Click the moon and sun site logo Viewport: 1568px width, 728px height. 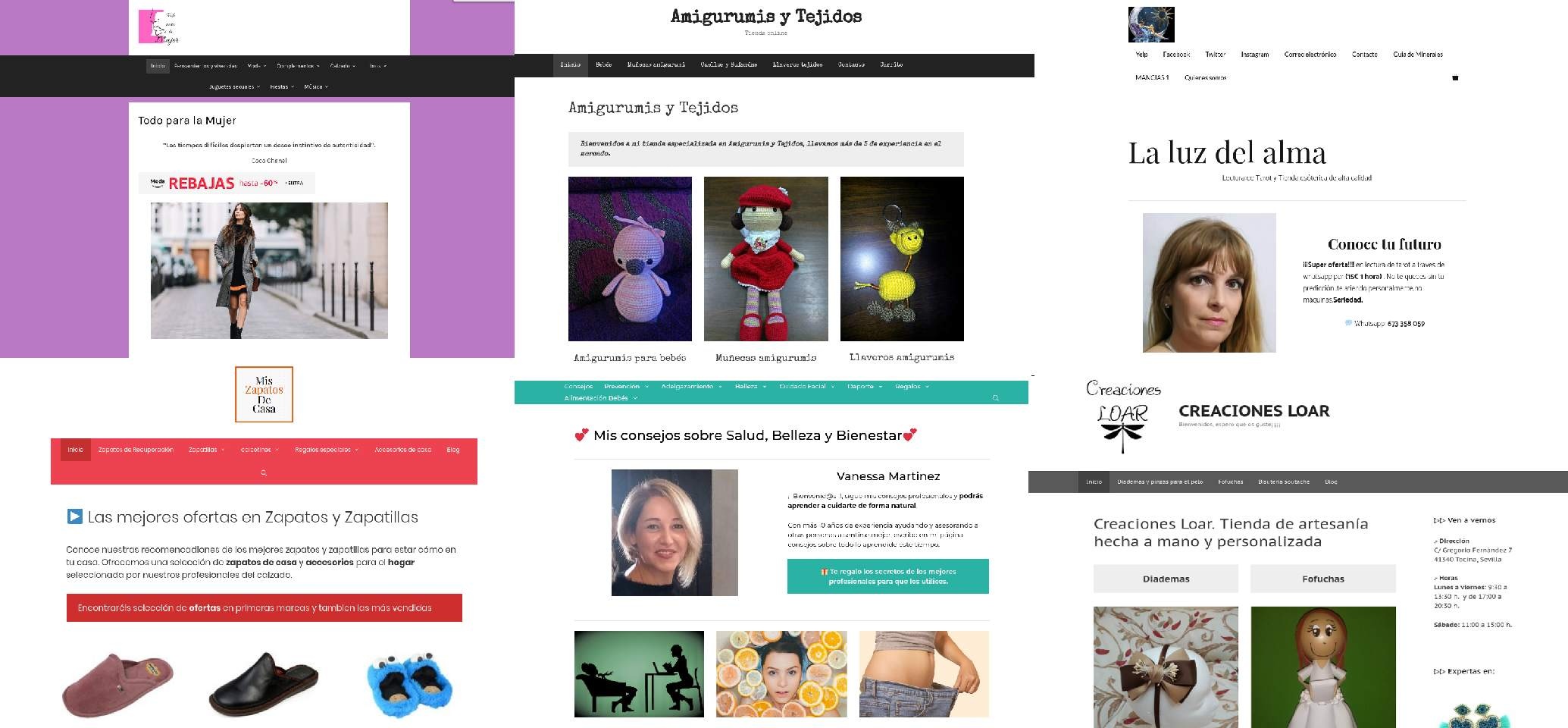coord(1150,24)
